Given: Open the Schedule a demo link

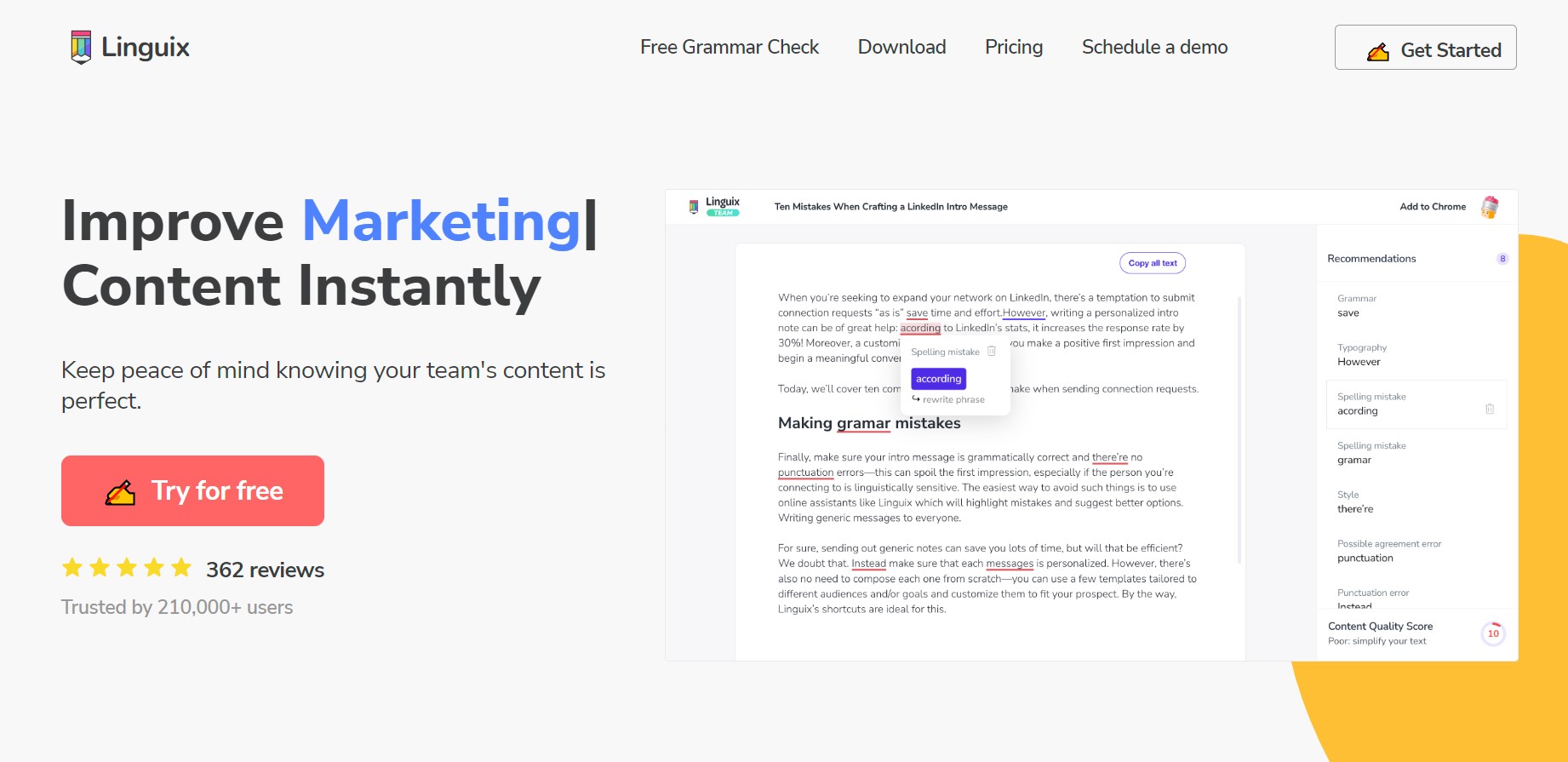Looking at the screenshot, I should [1154, 47].
